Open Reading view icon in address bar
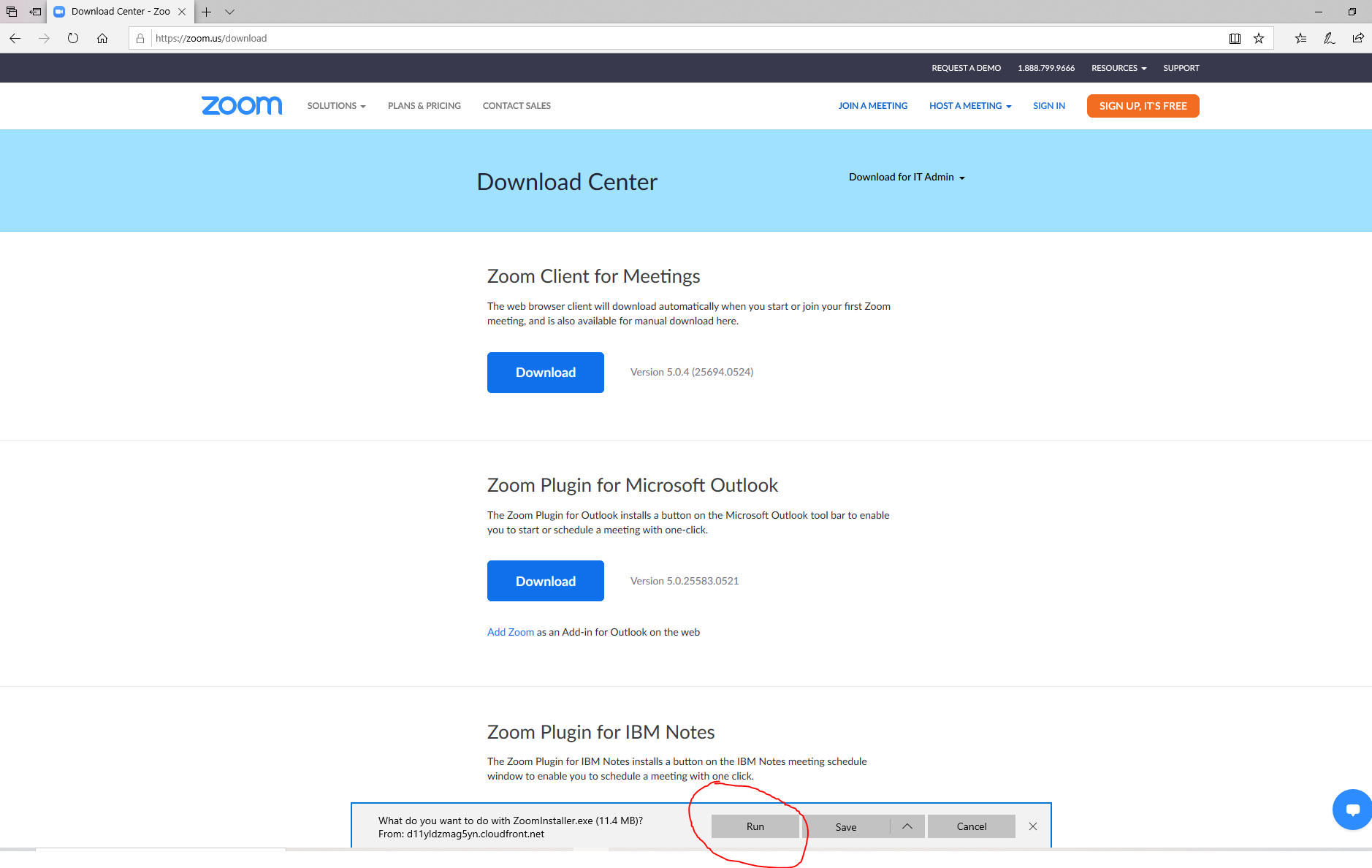Screen dimensions: 1372x868 (1235, 38)
